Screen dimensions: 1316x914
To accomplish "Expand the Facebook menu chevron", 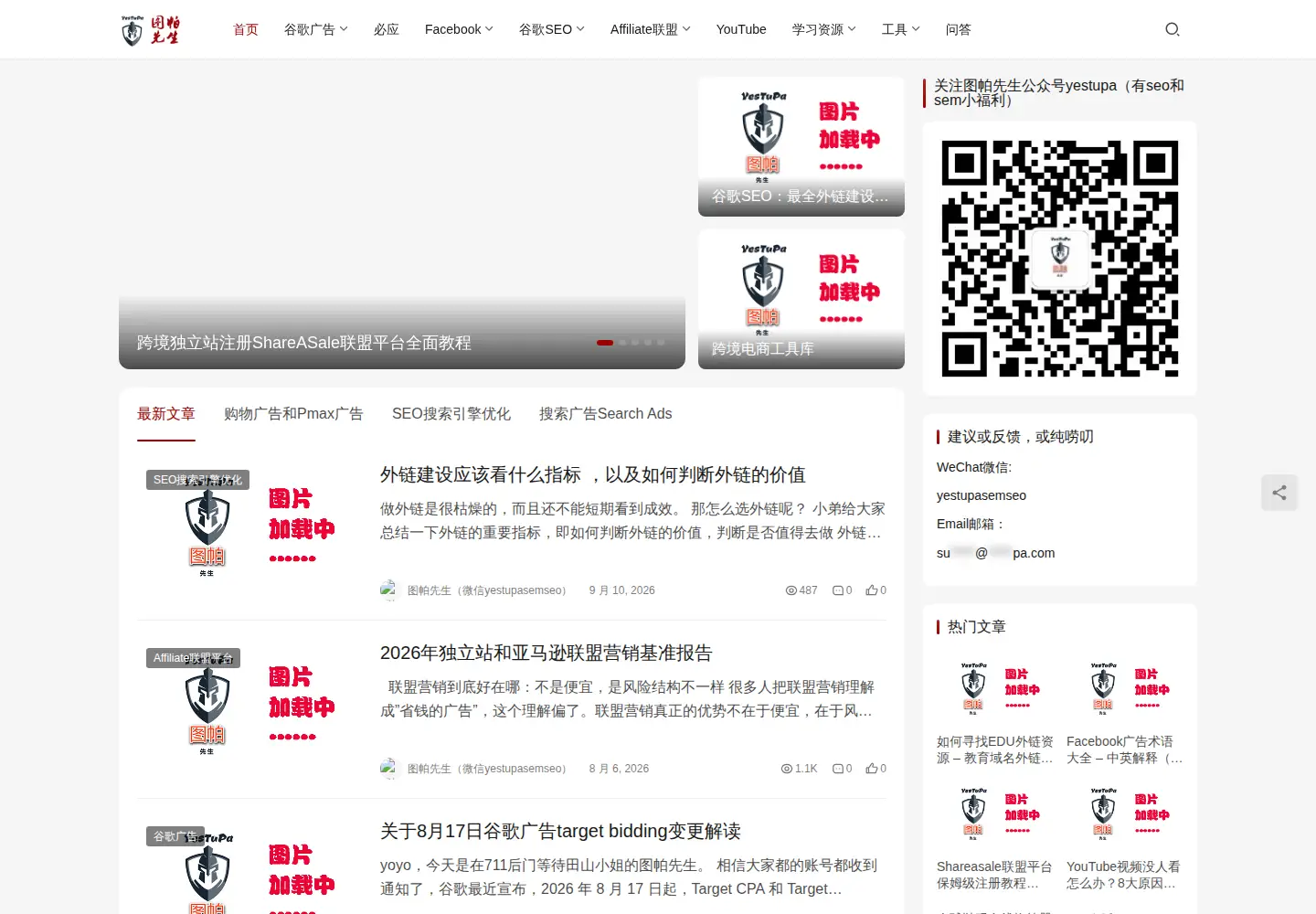I will 489,29.
